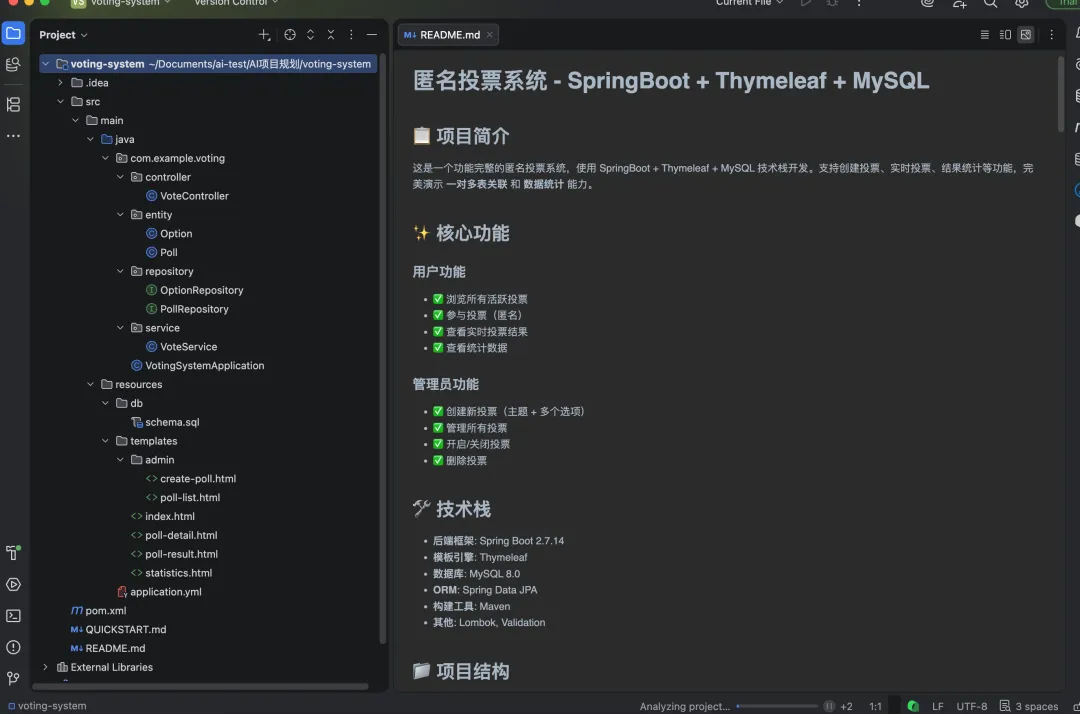
Task: Click the +2 background tasks indicator
Action: pos(847,706)
